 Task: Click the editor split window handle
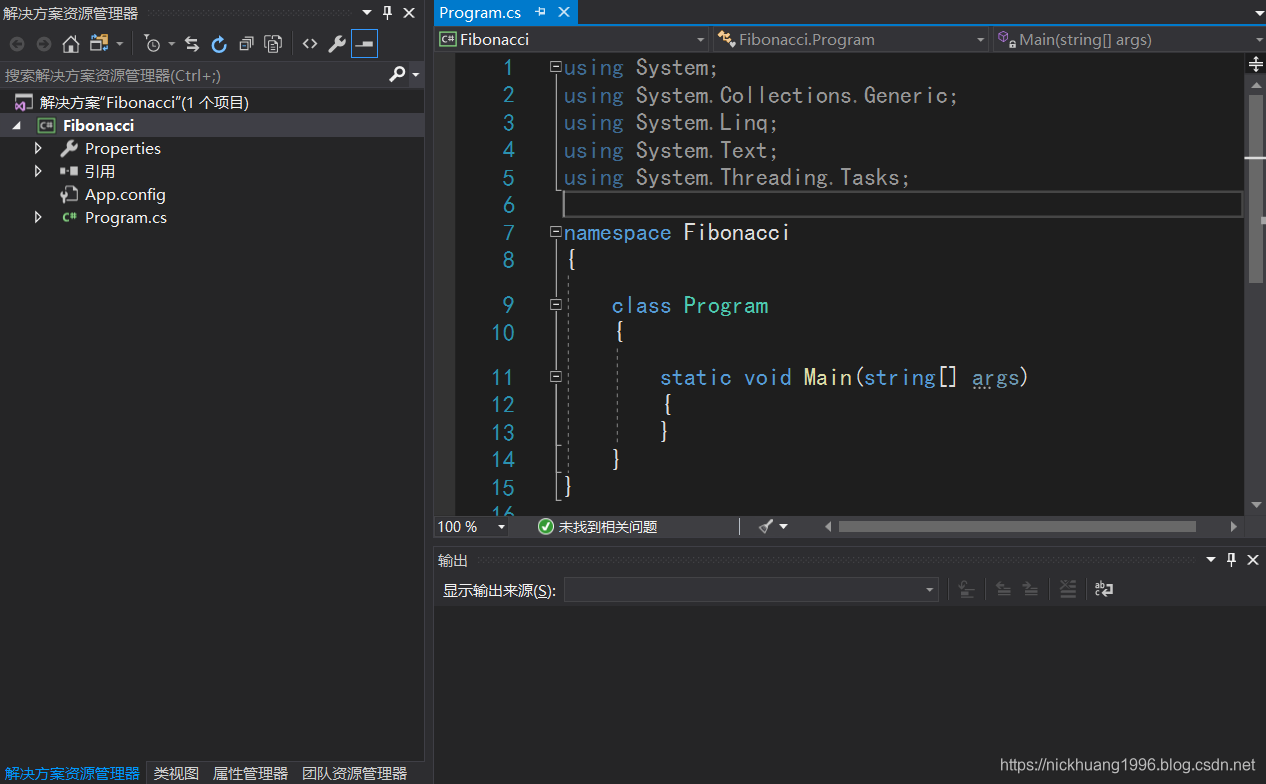click(x=1256, y=65)
